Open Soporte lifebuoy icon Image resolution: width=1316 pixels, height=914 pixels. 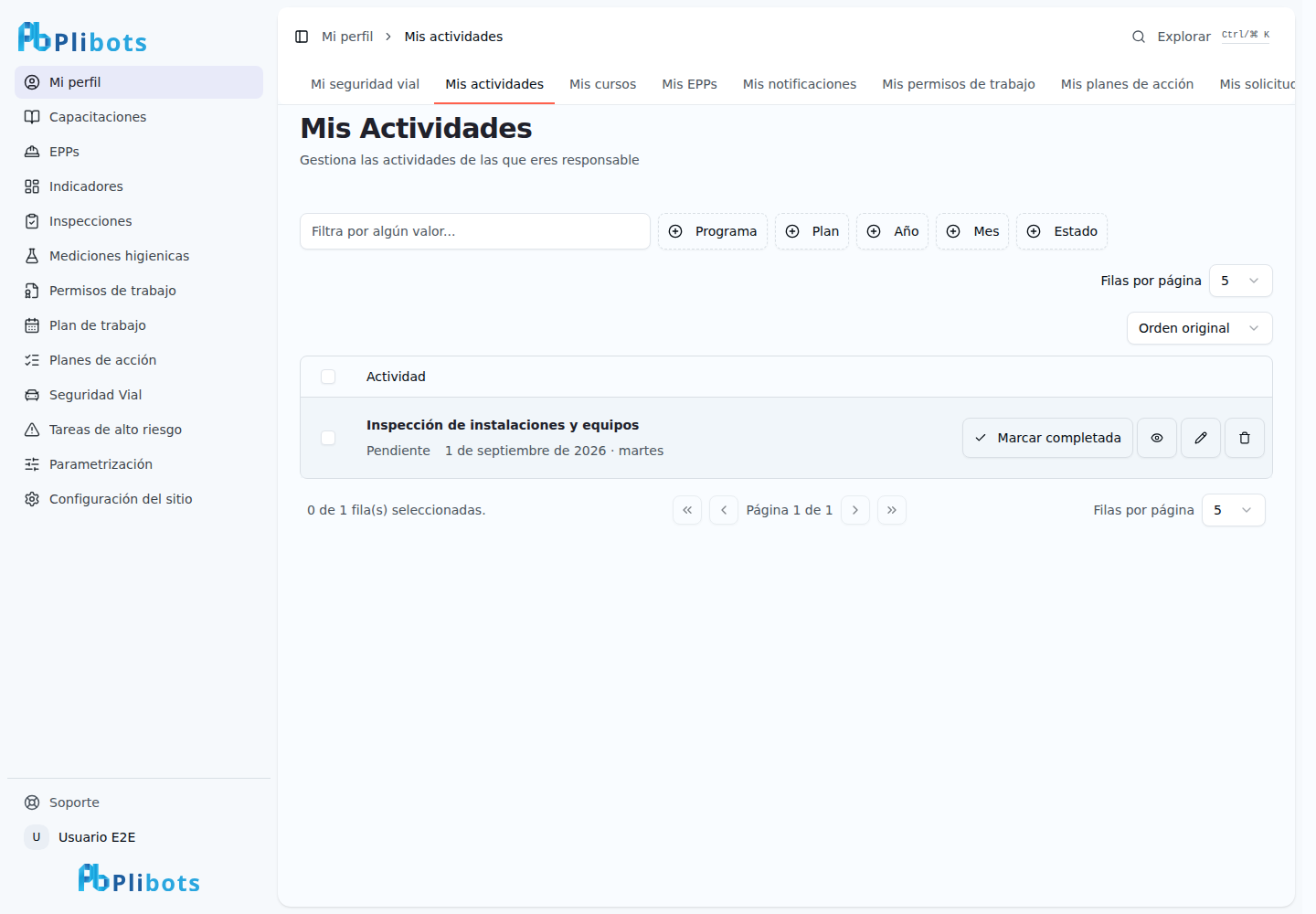[x=32, y=802]
